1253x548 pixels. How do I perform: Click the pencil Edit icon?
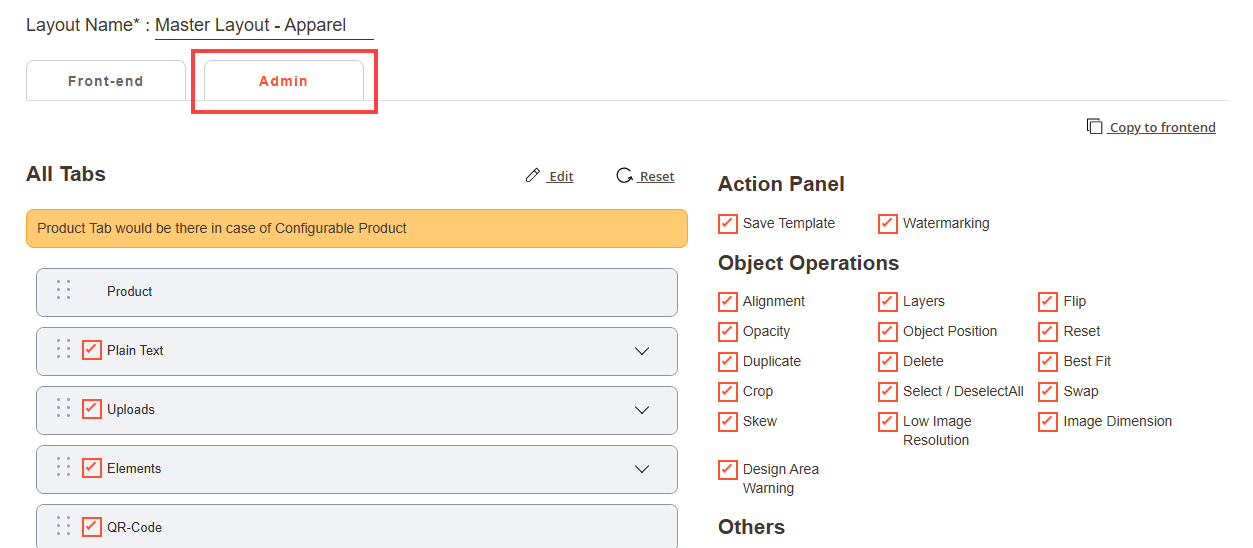(533, 176)
